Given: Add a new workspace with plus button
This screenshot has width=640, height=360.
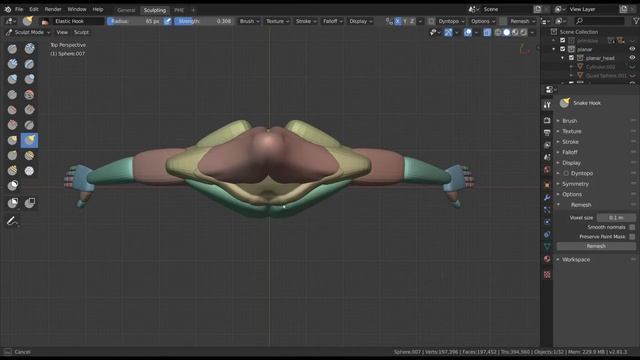Looking at the screenshot, I should tap(193, 10).
